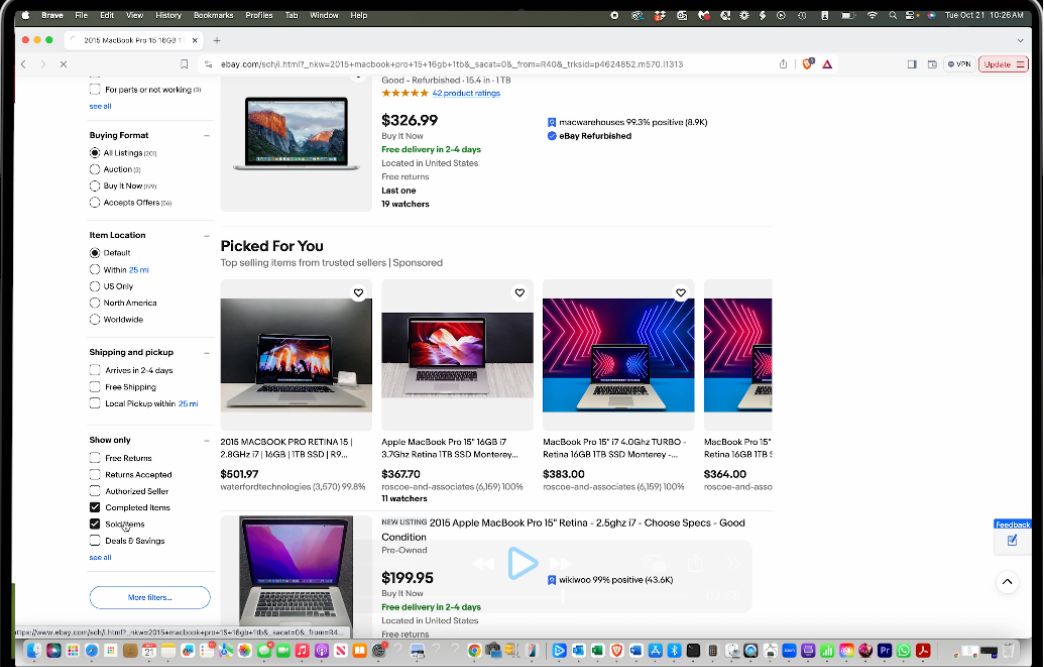Click the bookmark icon in address bar
1044x667 pixels.
(x=184, y=64)
